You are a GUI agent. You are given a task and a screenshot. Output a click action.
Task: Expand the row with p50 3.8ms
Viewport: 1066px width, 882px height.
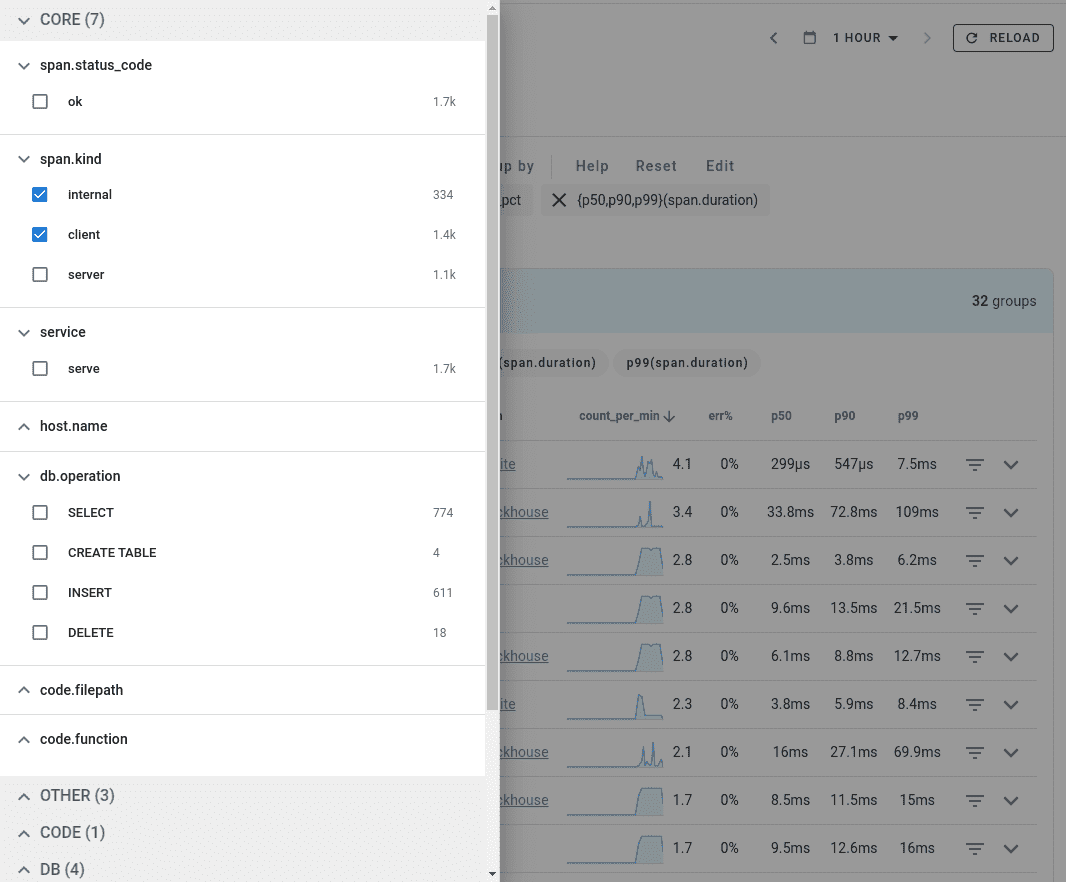tap(1011, 705)
